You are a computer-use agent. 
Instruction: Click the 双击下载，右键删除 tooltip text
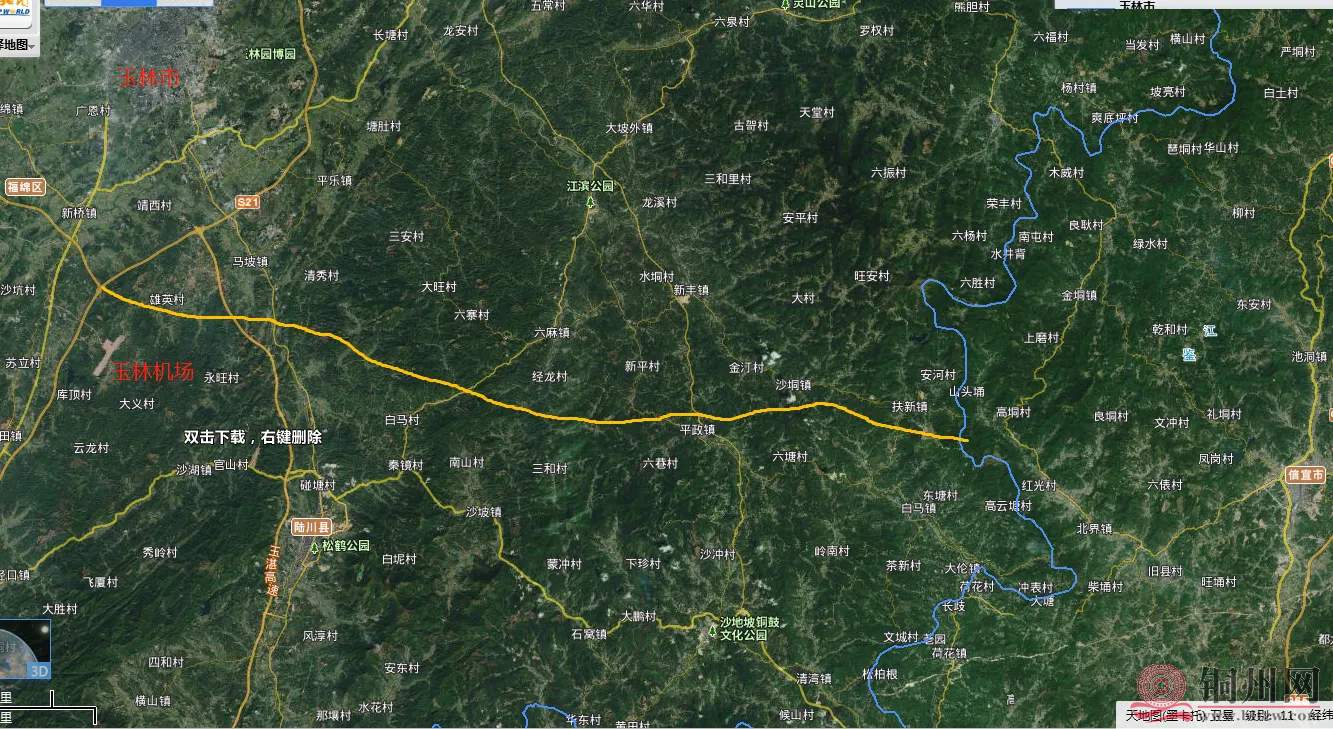pos(253,437)
